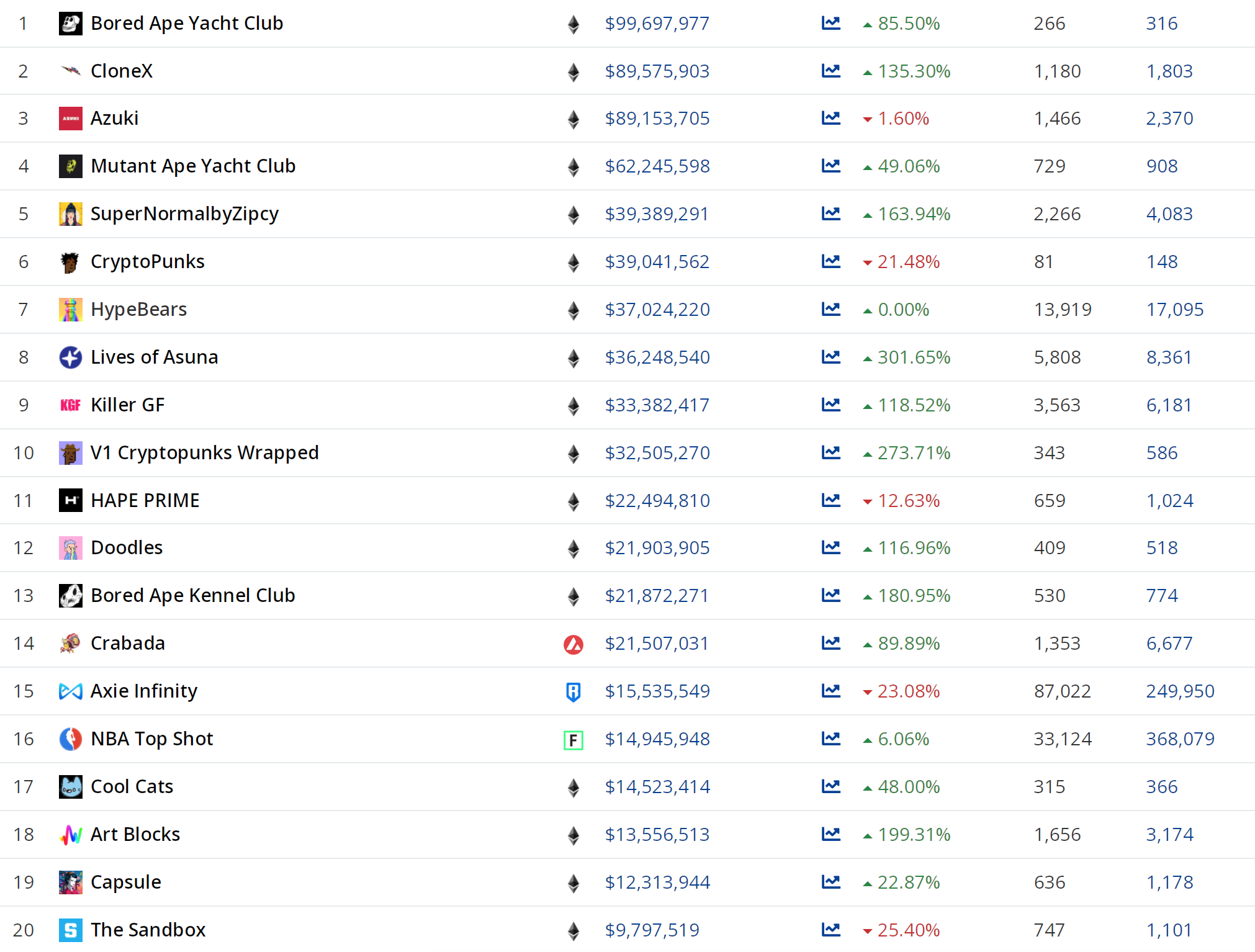Open the HAPE PRIME collection link
1255x952 pixels.
[x=145, y=501]
